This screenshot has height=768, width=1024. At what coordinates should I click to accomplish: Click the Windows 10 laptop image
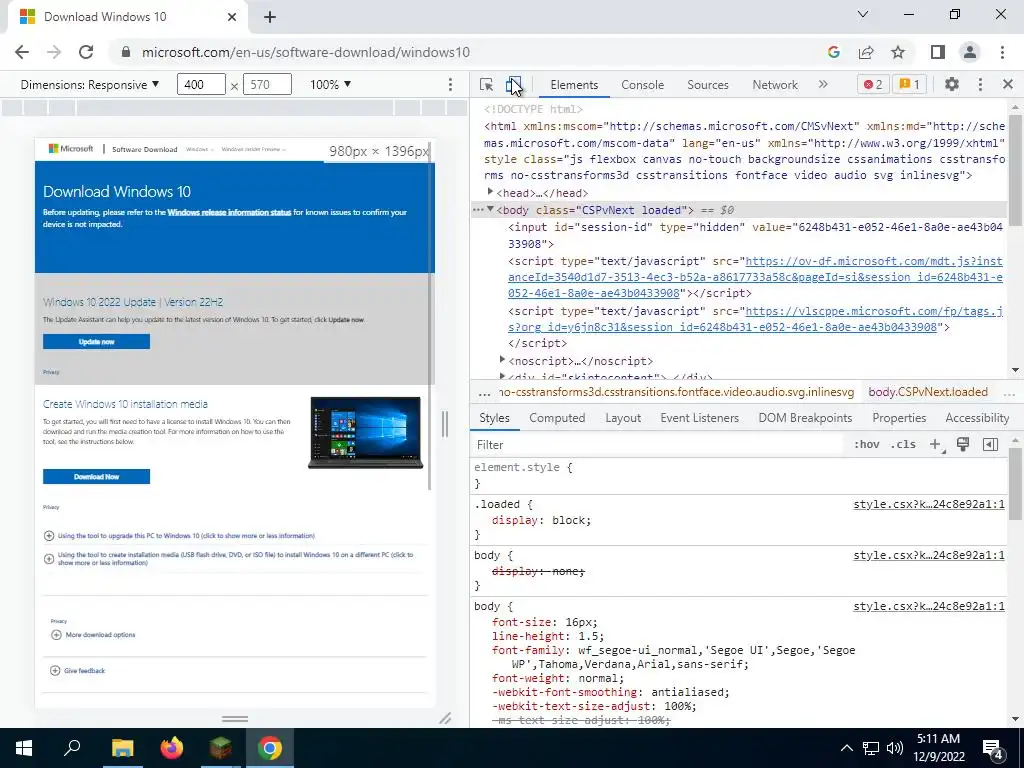click(x=366, y=432)
